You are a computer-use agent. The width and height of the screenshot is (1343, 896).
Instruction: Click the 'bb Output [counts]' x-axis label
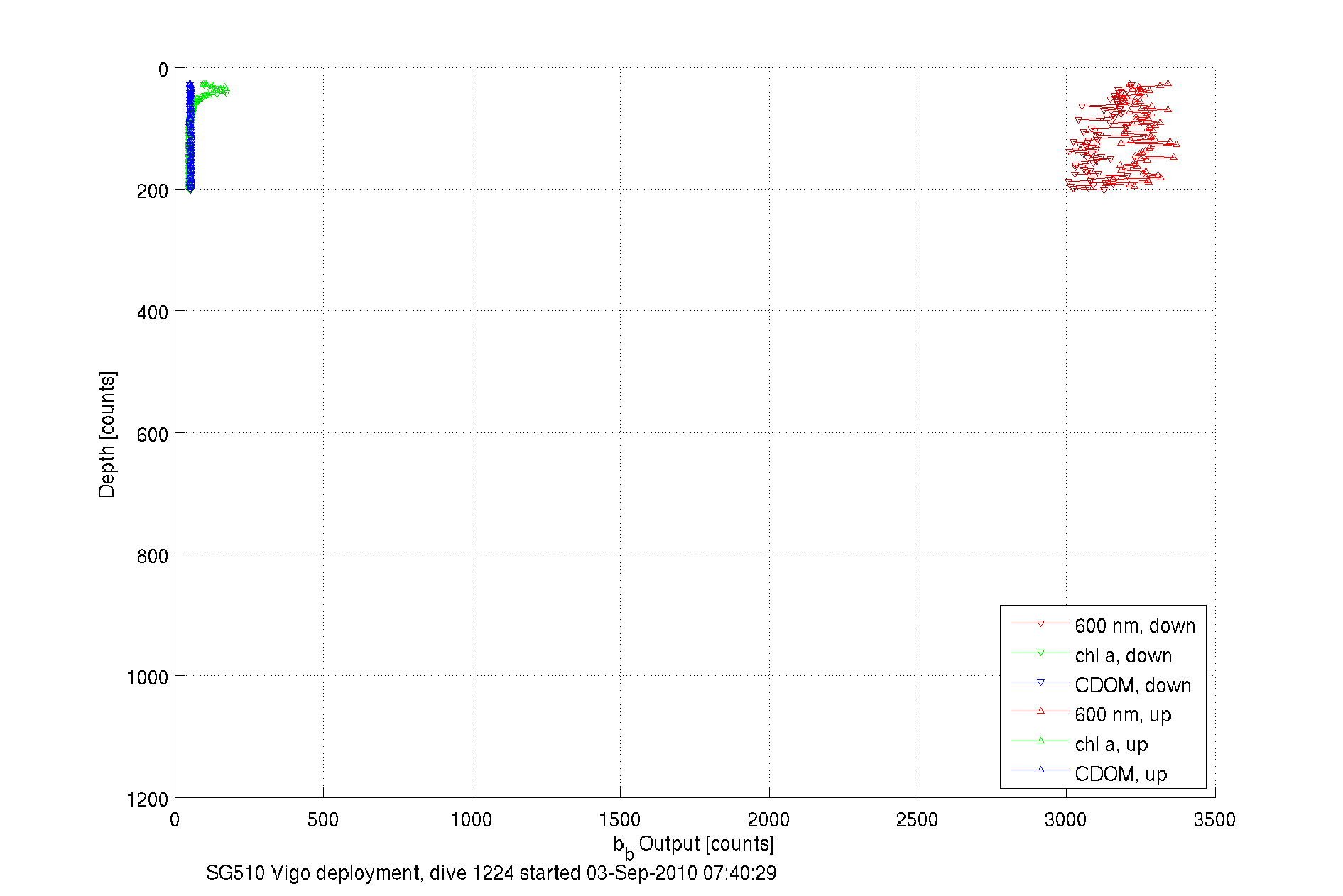pyautogui.click(x=694, y=845)
